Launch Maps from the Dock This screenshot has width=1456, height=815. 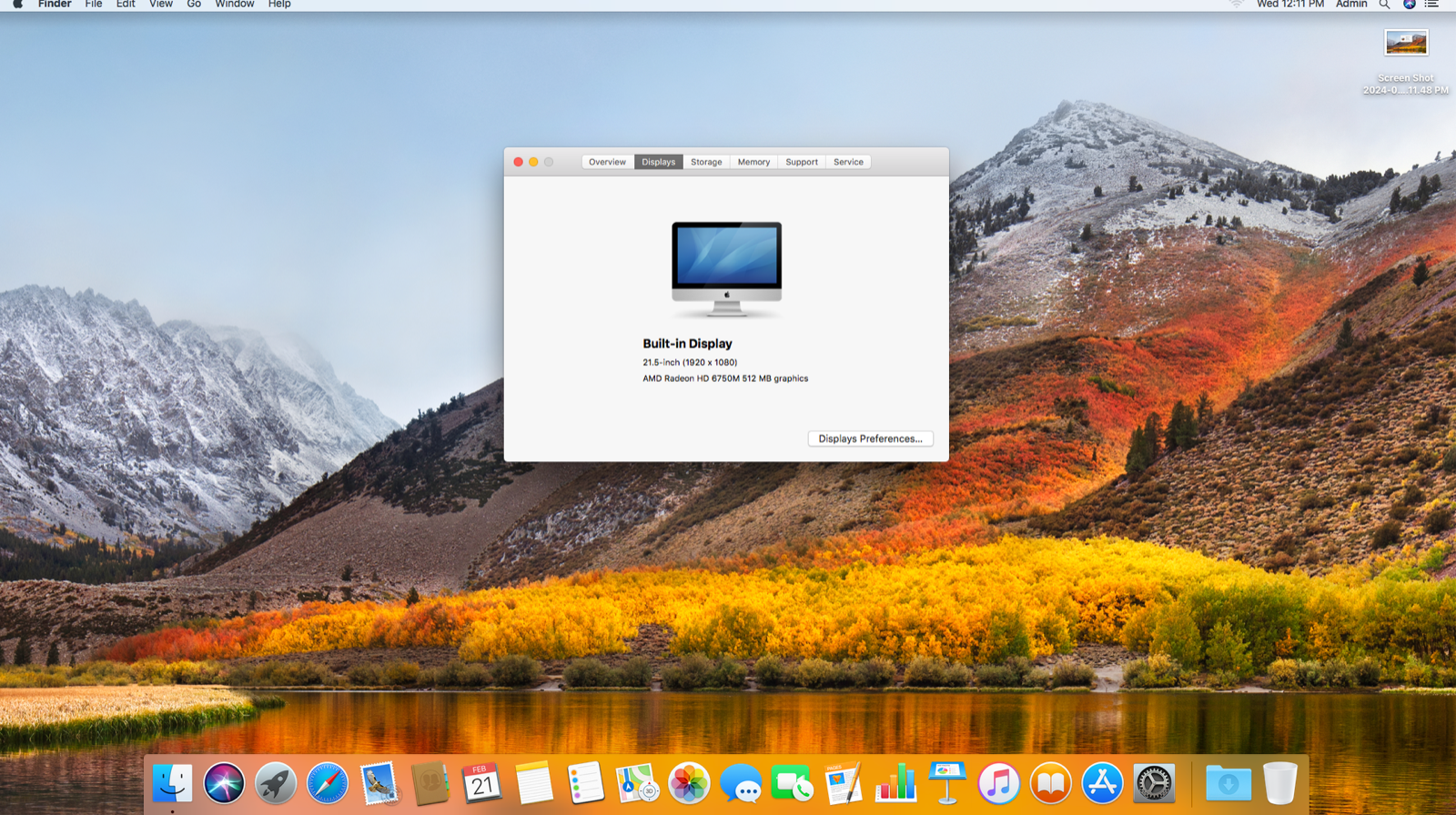637,783
